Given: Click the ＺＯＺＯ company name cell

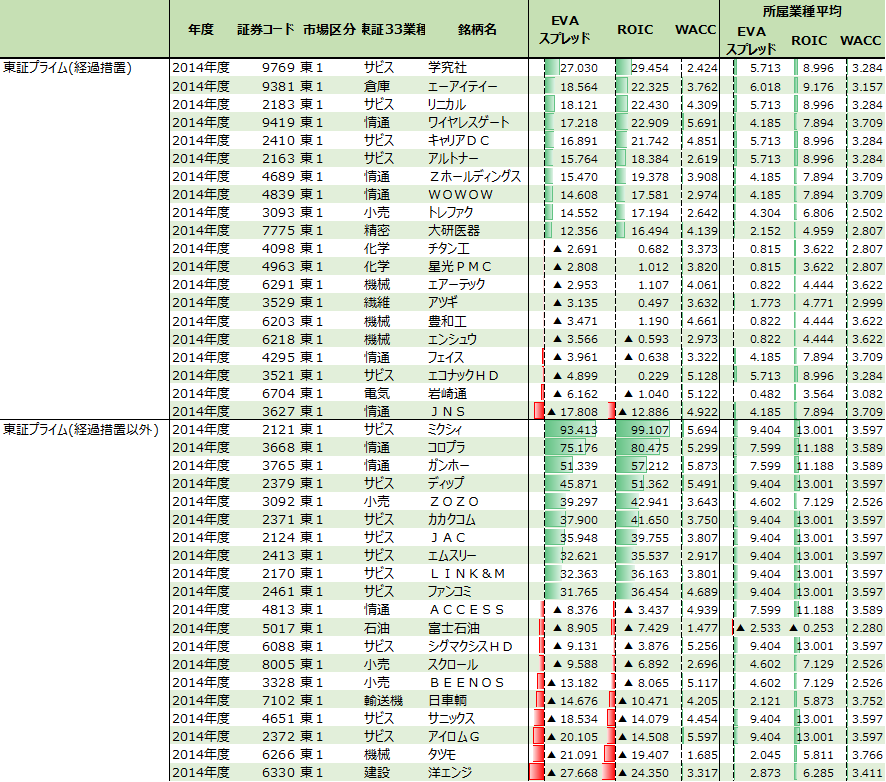Looking at the screenshot, I should [x=454, y=501].
